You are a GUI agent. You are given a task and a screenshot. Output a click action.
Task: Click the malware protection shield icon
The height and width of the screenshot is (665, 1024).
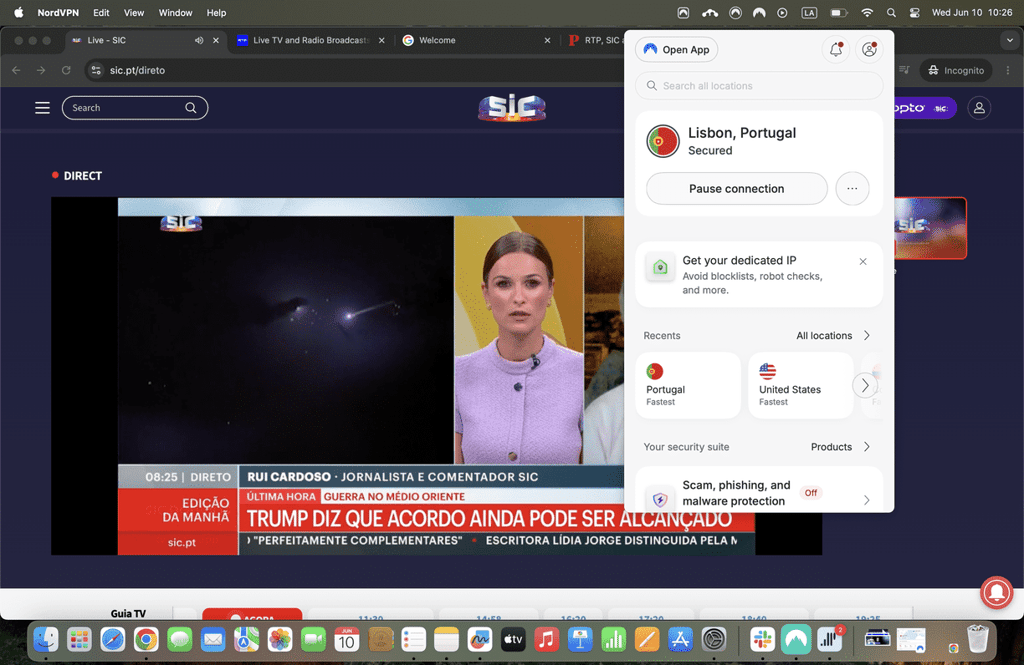click(x=660, y=500)
